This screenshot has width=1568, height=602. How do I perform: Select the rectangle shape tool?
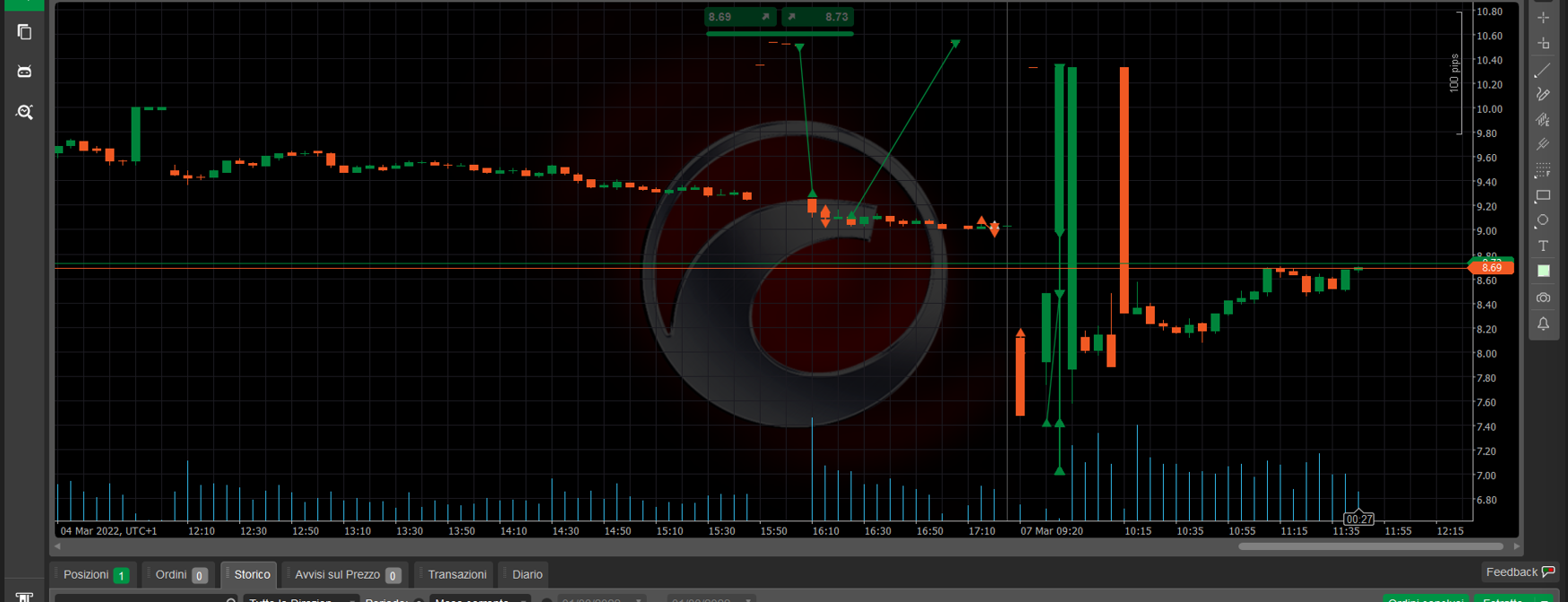pyautogui.click(x=1543, y=195)
